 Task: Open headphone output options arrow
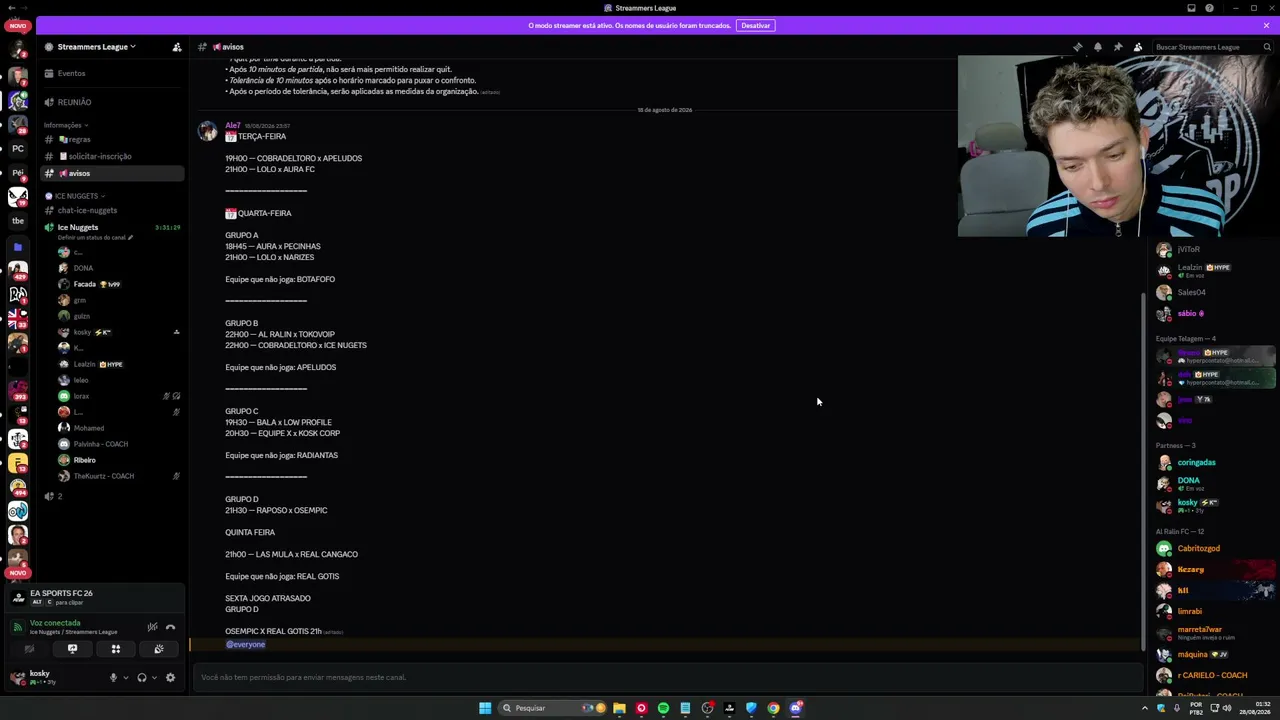[153, 677]
